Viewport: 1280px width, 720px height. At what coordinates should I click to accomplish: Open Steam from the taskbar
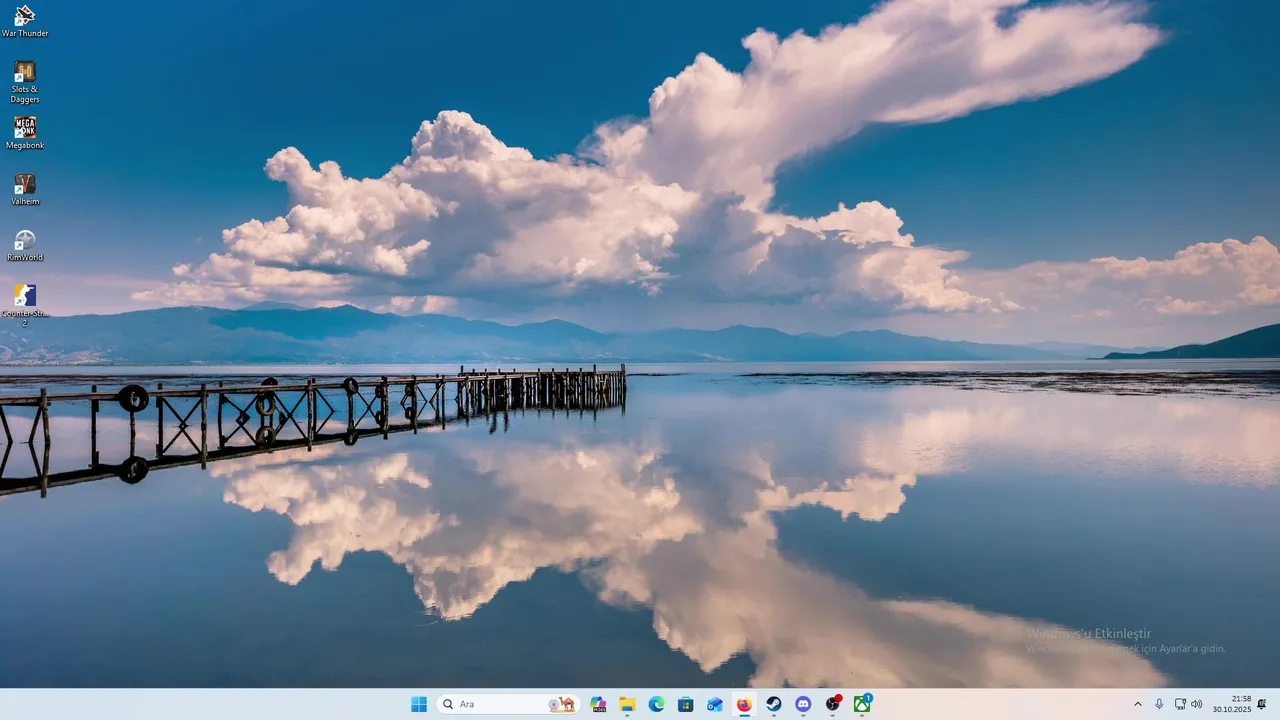coord(774,704)
